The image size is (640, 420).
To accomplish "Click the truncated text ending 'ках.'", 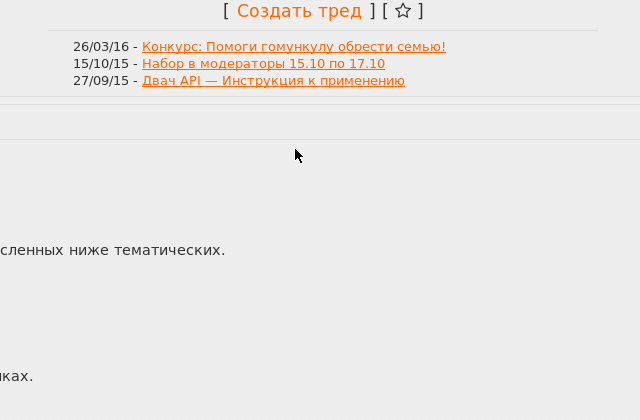I will pos(16,376).
